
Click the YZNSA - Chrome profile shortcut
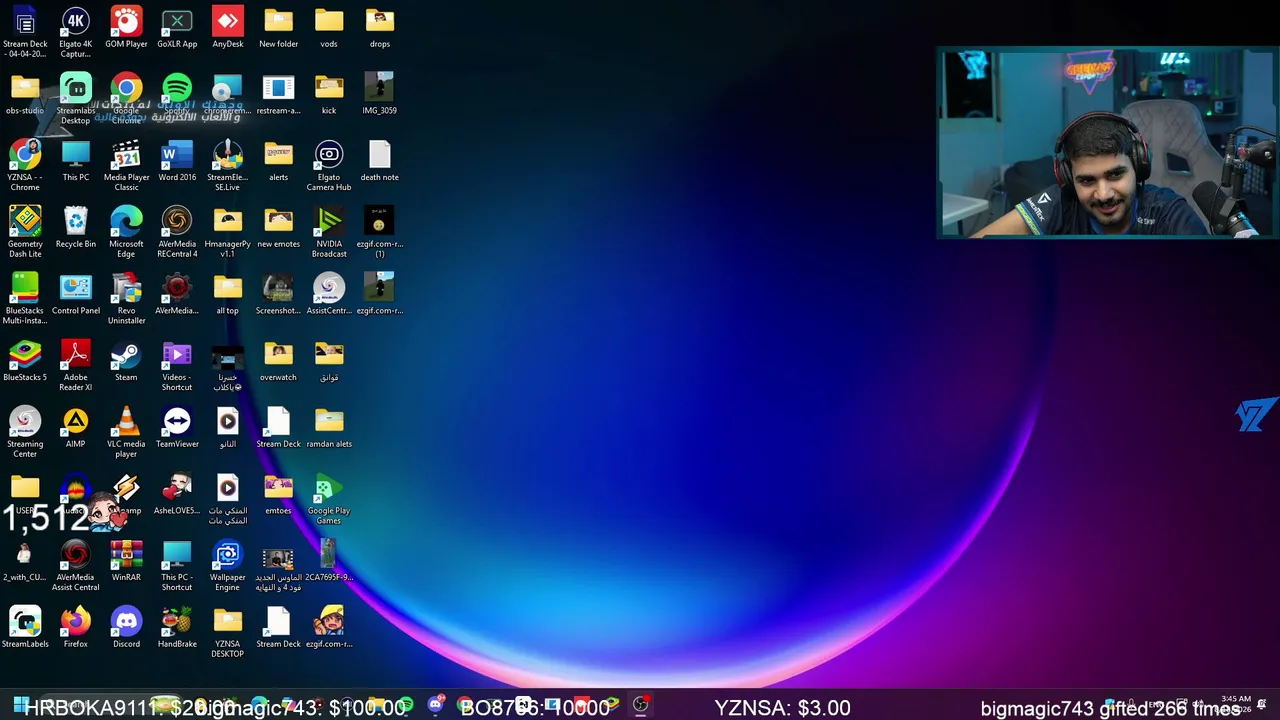click(x=25, y=166)
